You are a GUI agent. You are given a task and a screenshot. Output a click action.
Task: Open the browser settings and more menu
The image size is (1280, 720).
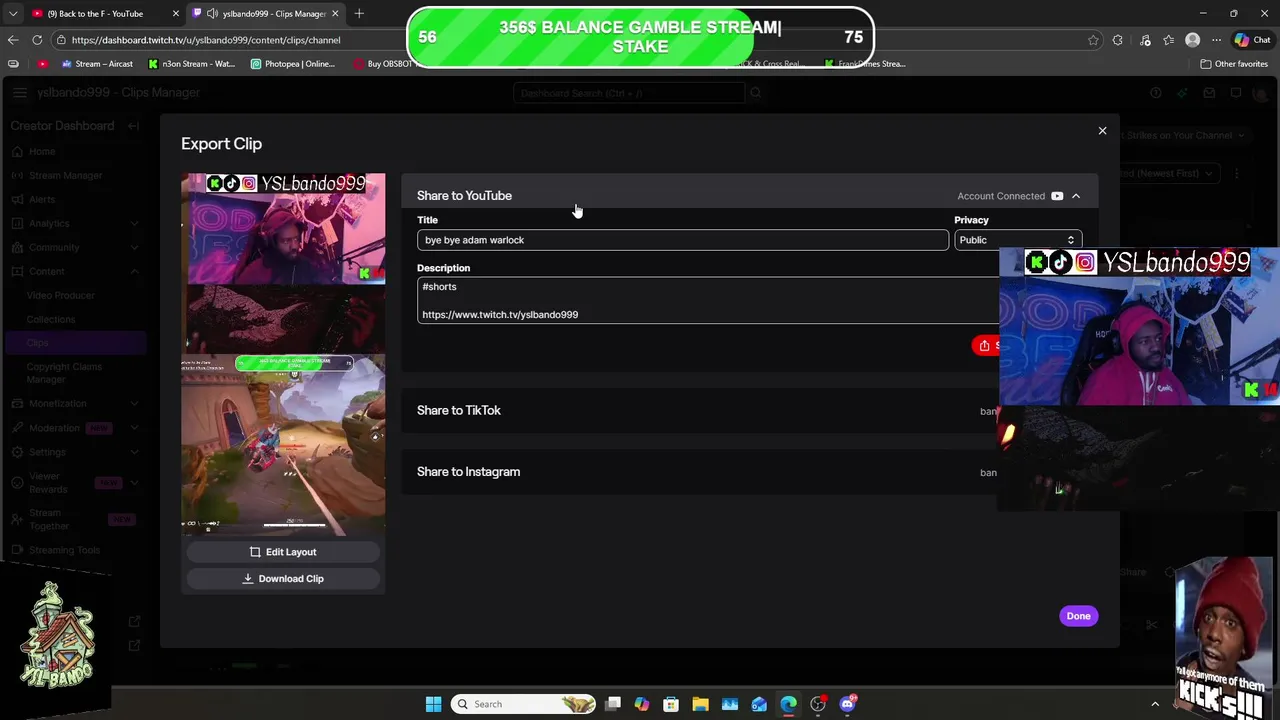click(1216, 40)
